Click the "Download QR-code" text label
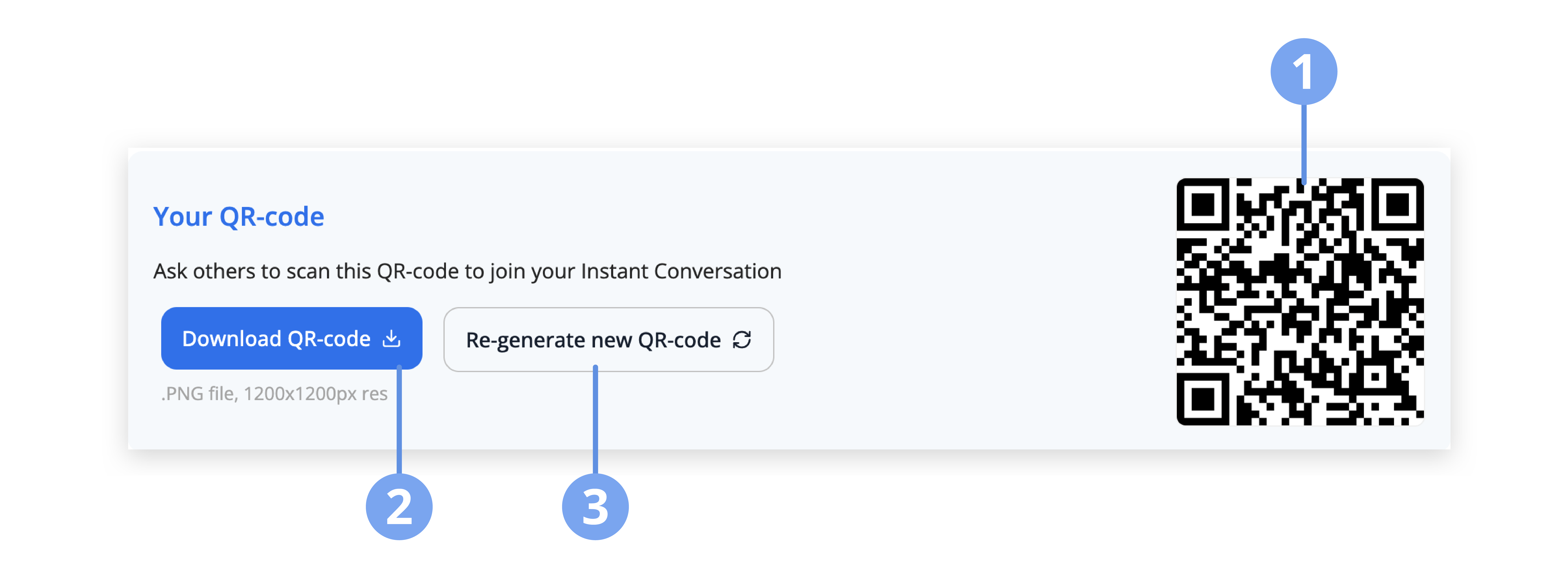 (276, 339)
